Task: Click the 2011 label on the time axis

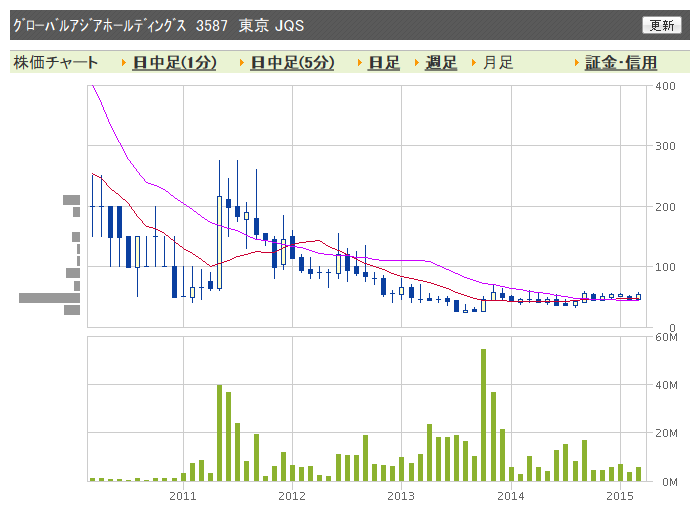Action: (x=183, y=496)
